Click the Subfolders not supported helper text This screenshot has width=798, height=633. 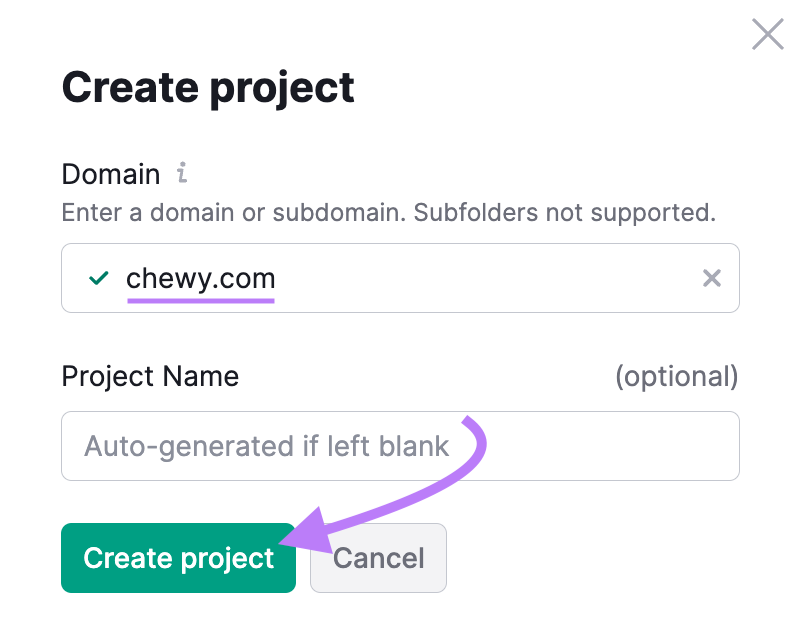pos(564,213)
